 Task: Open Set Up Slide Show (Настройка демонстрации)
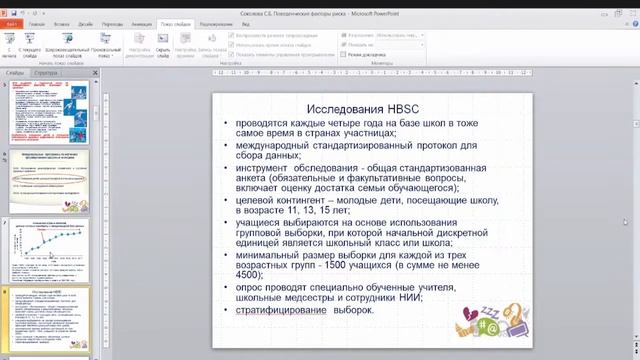tap(139, 45)
